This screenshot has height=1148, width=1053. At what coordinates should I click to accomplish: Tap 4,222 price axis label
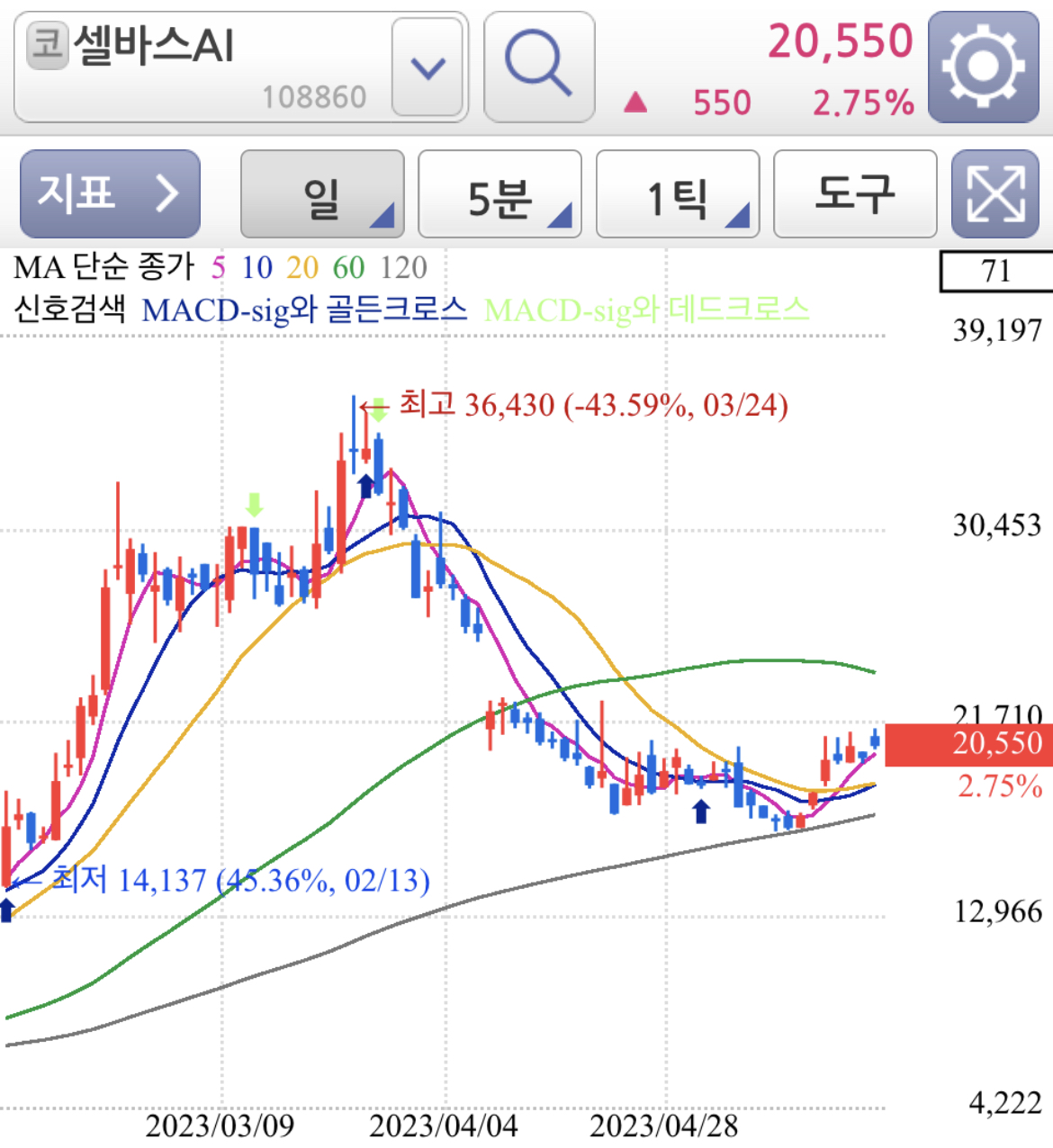point(1004,1103)
